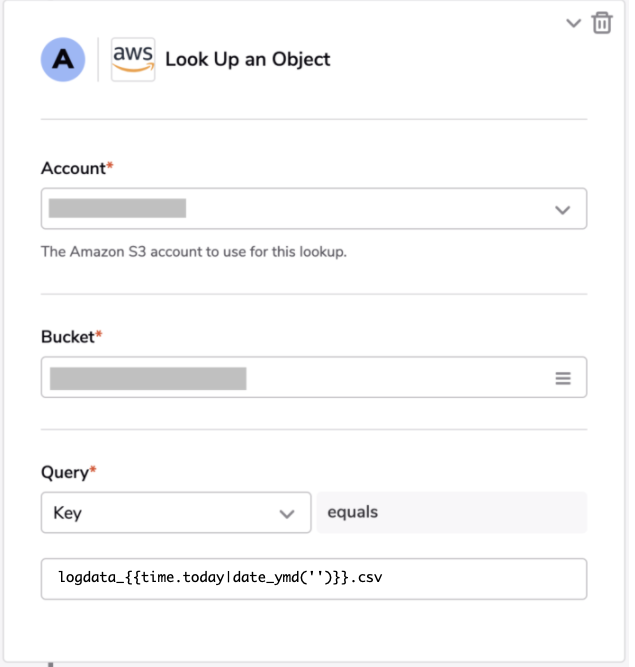Focus the Bucket input field
Image resolution: width=635 pixels, height=667 pixels.
coord(314,377)
